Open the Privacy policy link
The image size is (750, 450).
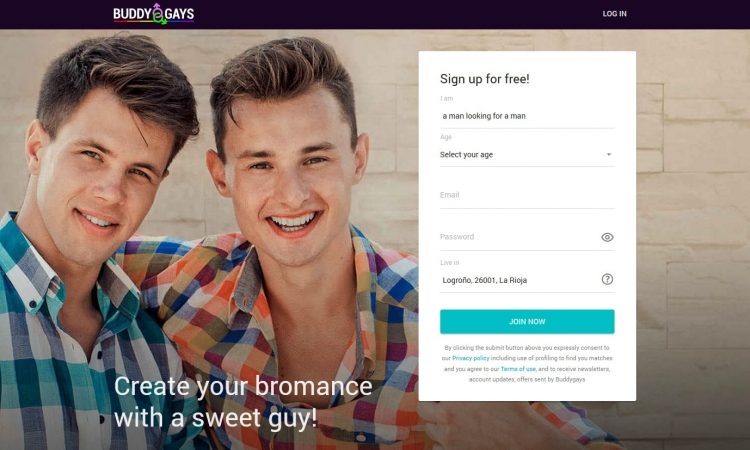tap(471, 358)
